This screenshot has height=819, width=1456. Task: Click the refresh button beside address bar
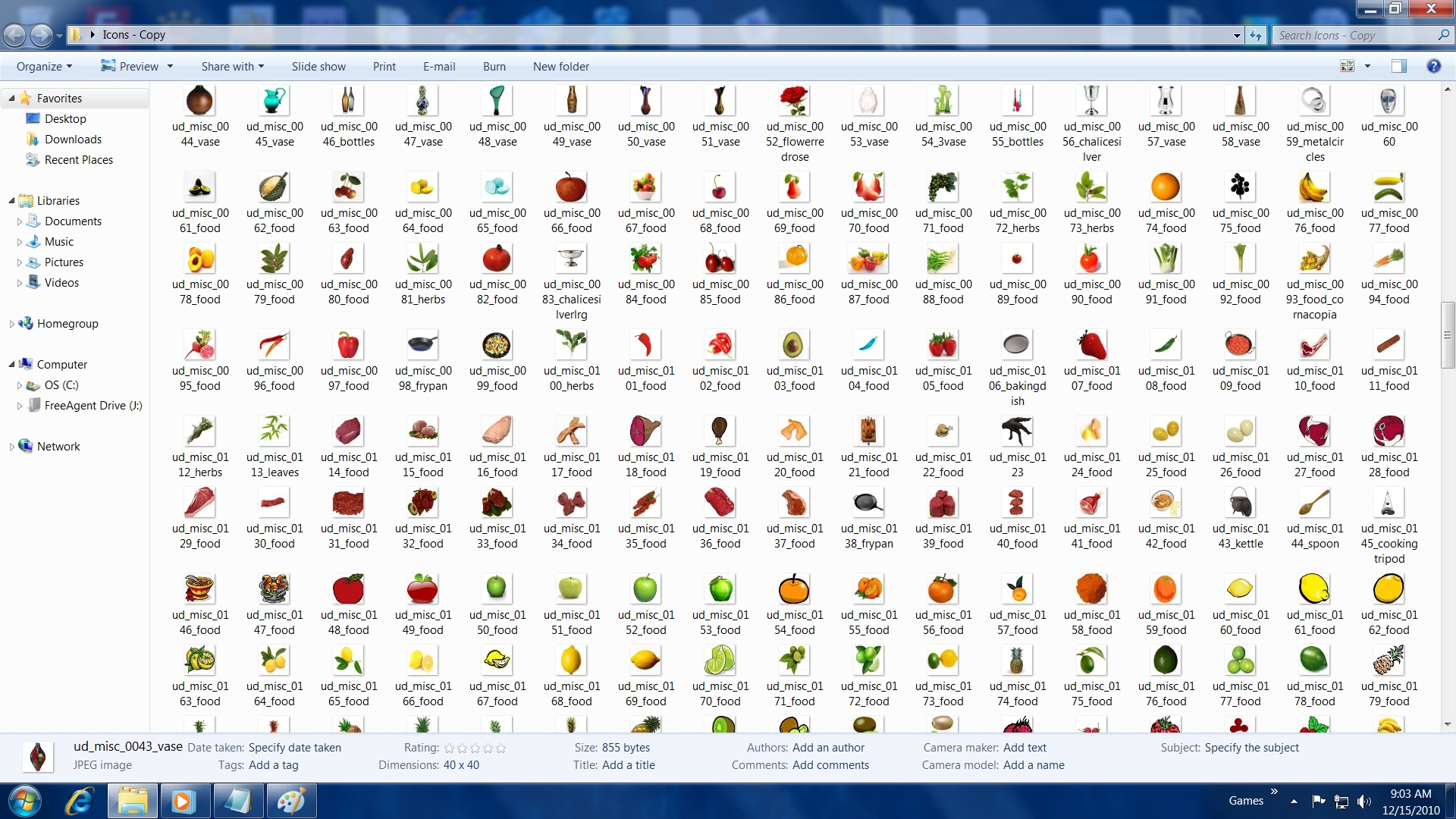[x=1256, y=35]
